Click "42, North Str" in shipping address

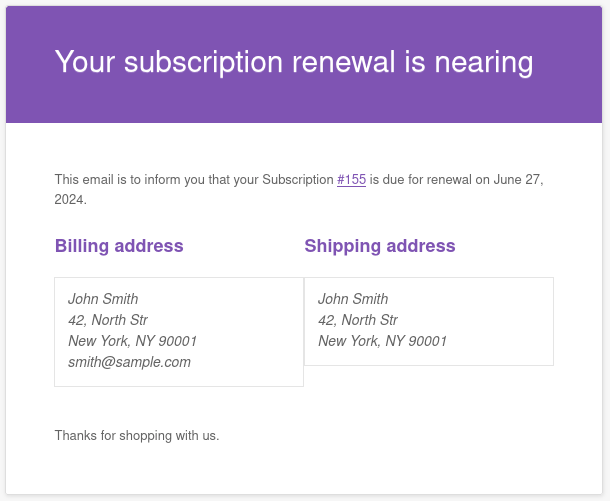pyautogui.click(x=358, y=320)
